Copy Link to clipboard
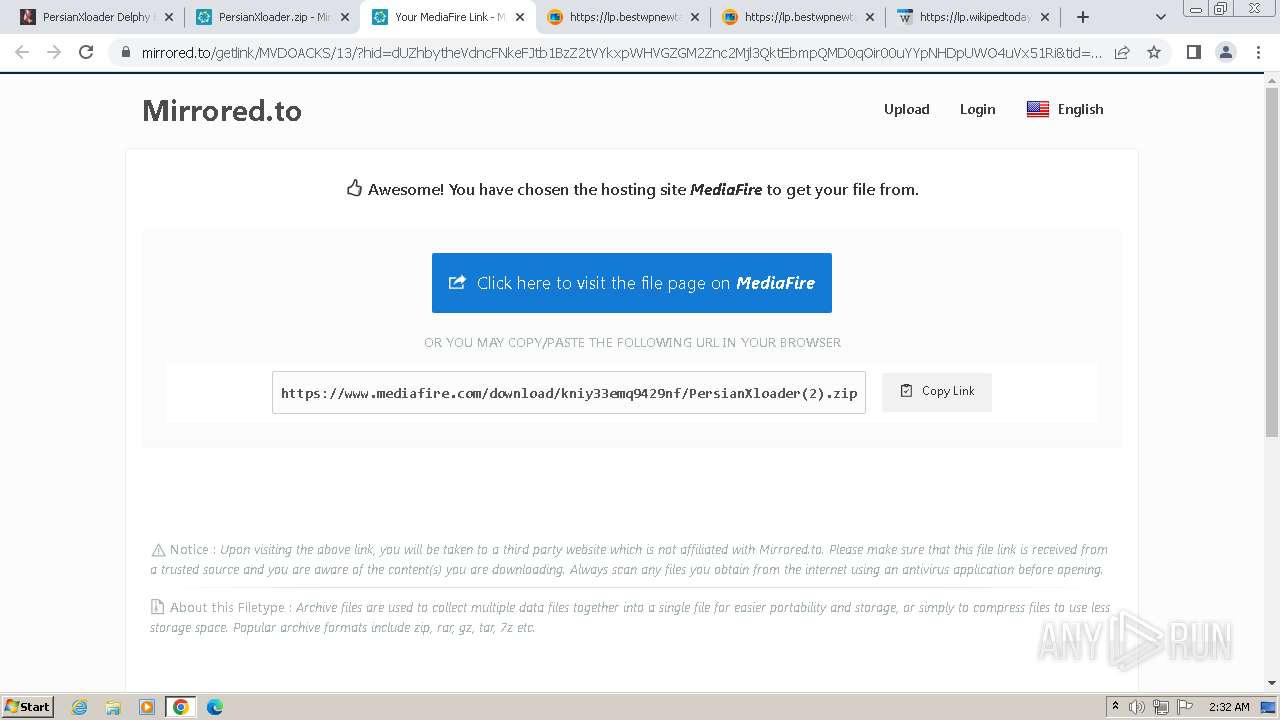This screenshot has height=720, width=1280. [x=937, y=392]
